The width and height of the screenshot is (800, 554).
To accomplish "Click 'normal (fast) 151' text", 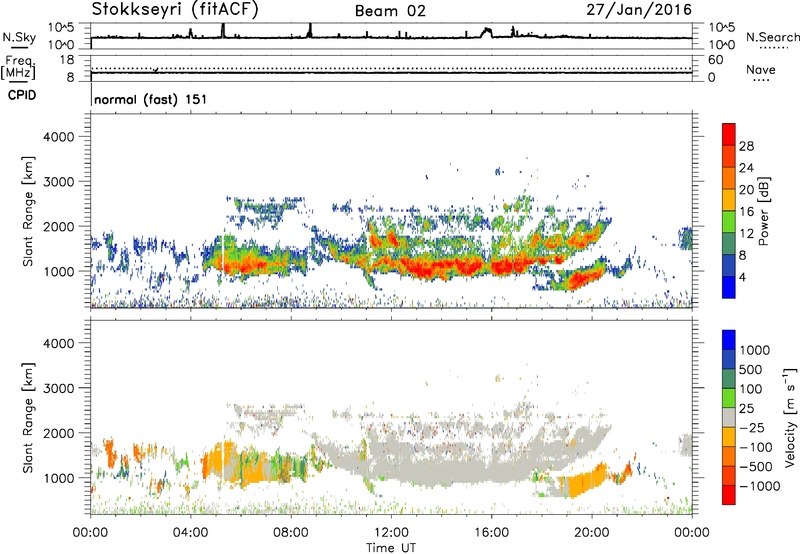I will point(151,99).
